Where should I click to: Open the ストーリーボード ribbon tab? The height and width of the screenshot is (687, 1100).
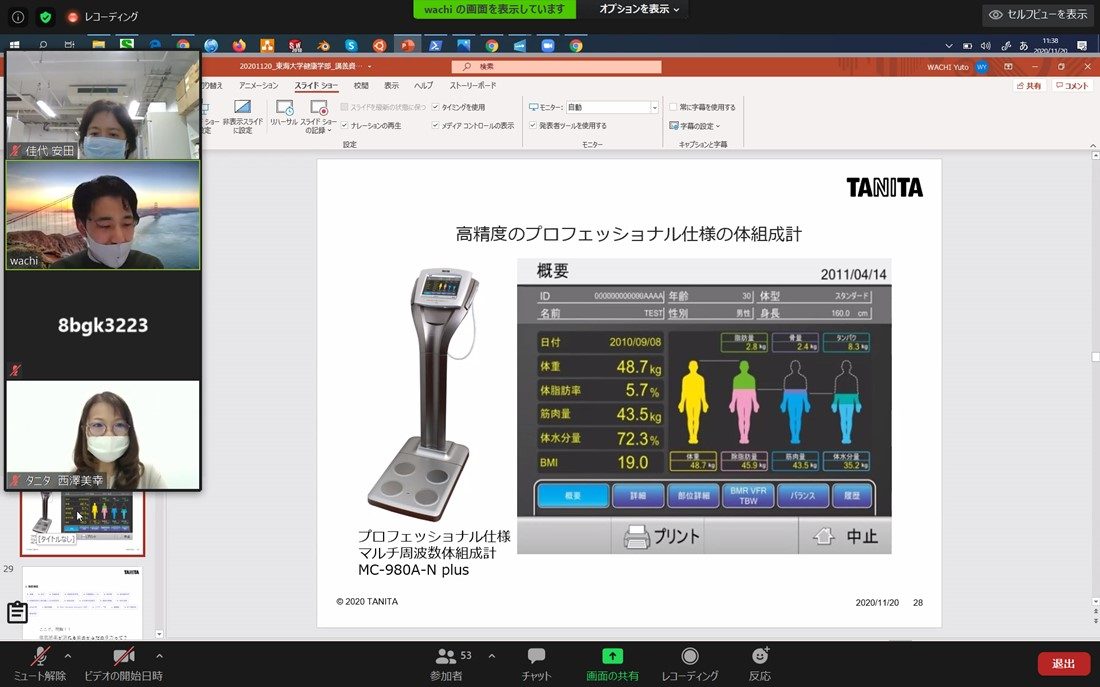pyautogui.click(x=473, y=86)
